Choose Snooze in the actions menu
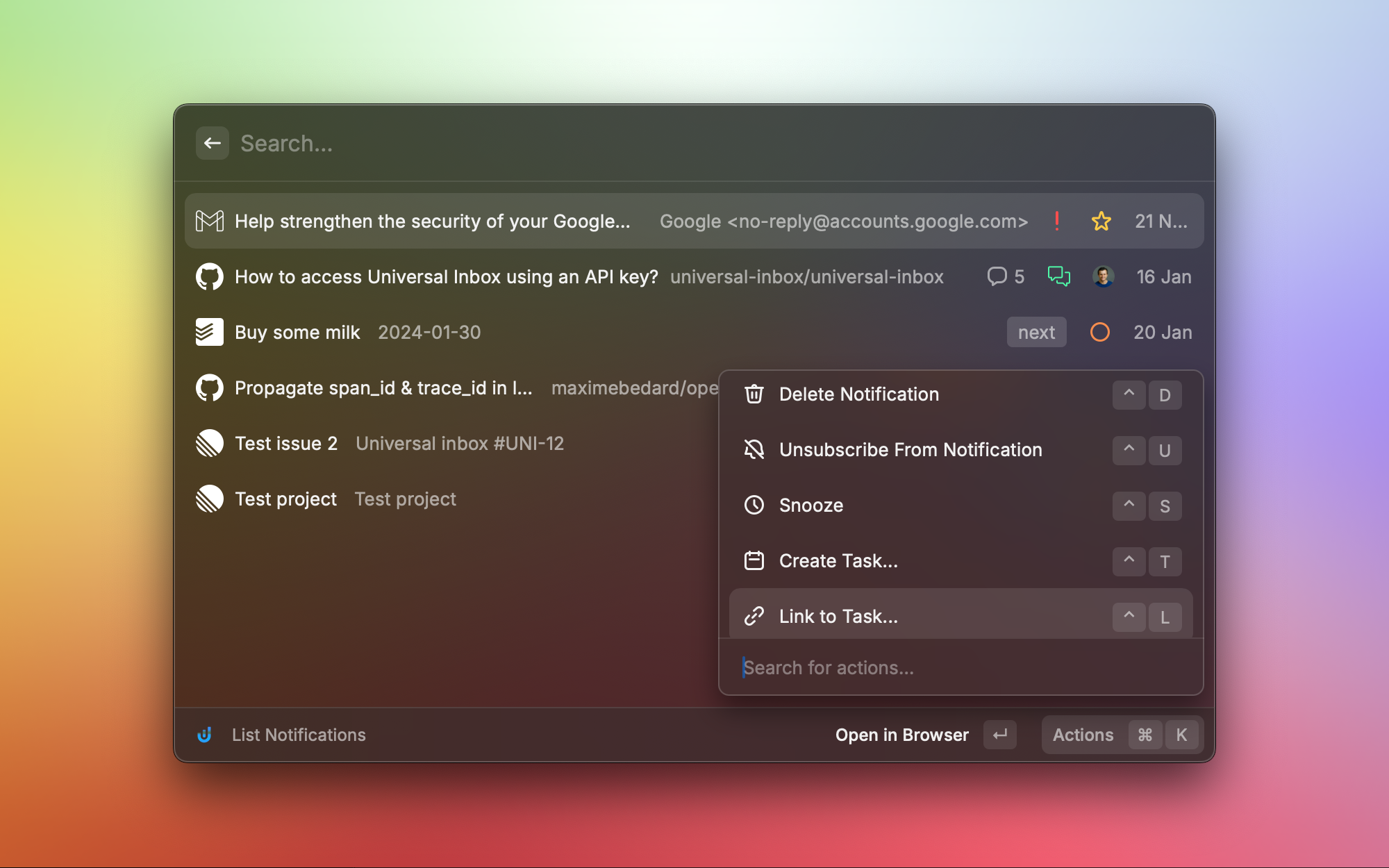 pyautogui.click(x=810, y=506)
